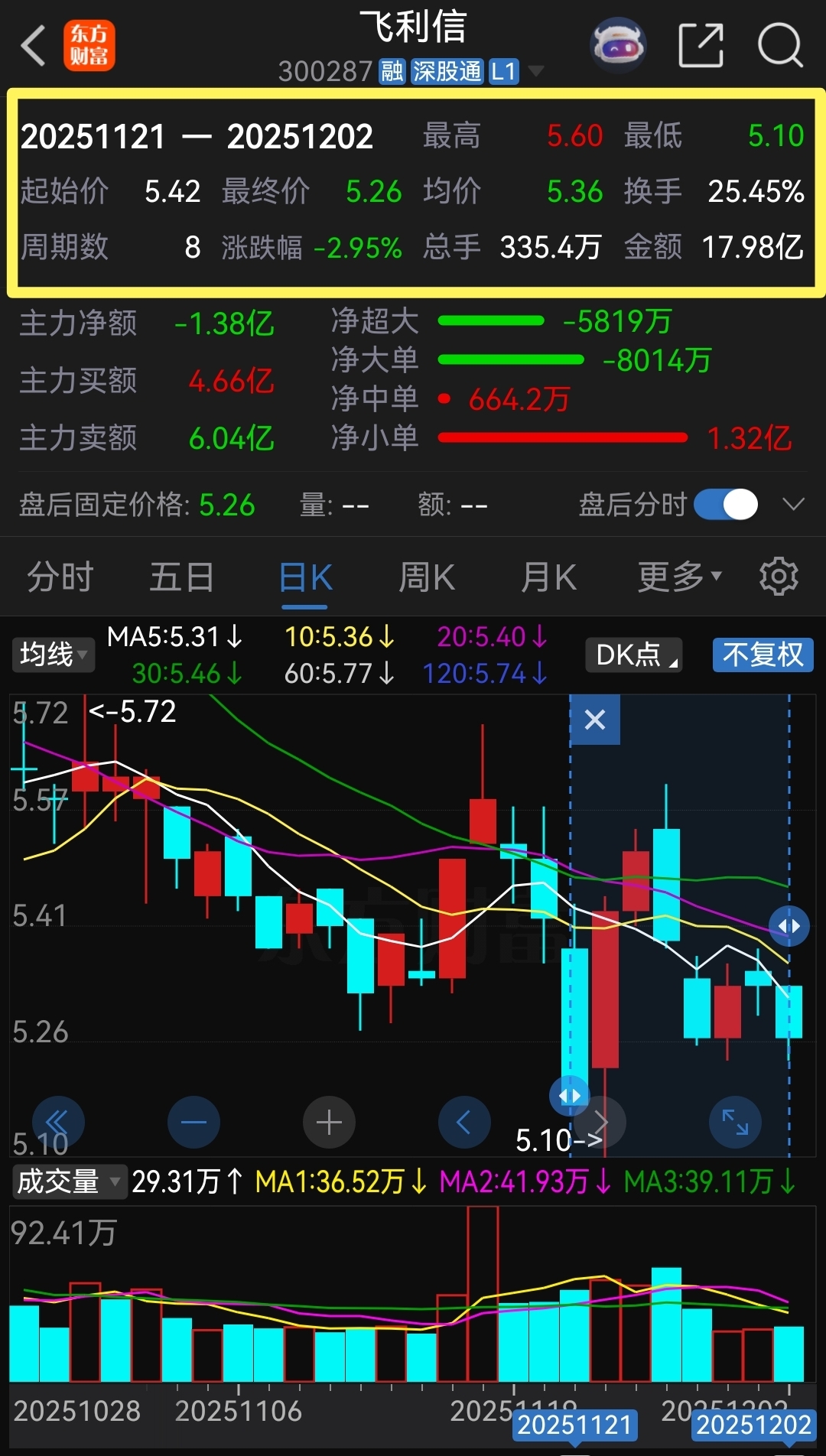
Task: Open the robot assistant avatar icon
Action: point(618,46)
